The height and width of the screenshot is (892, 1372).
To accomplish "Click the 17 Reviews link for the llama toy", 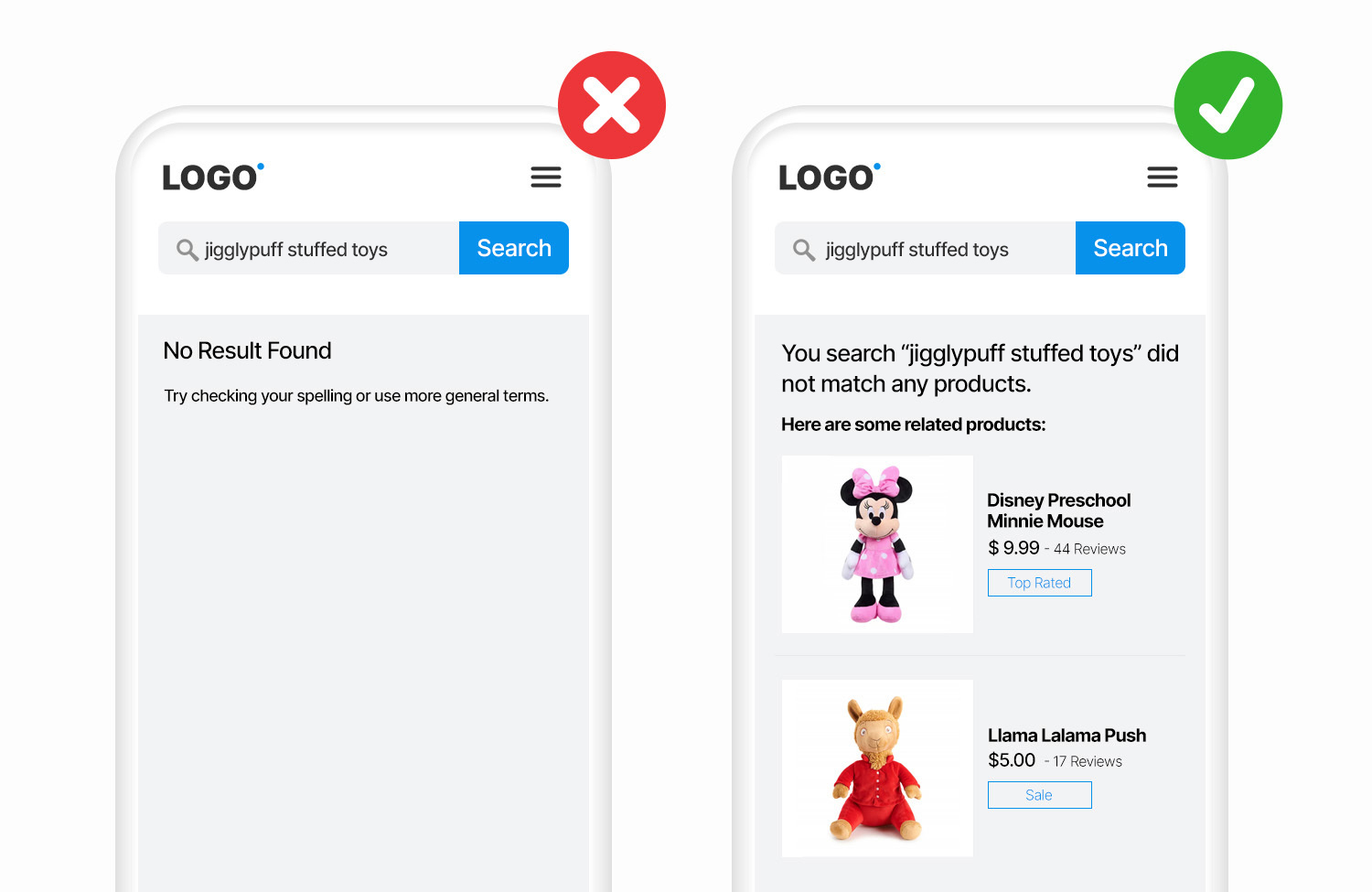I will click(1087, 760).
